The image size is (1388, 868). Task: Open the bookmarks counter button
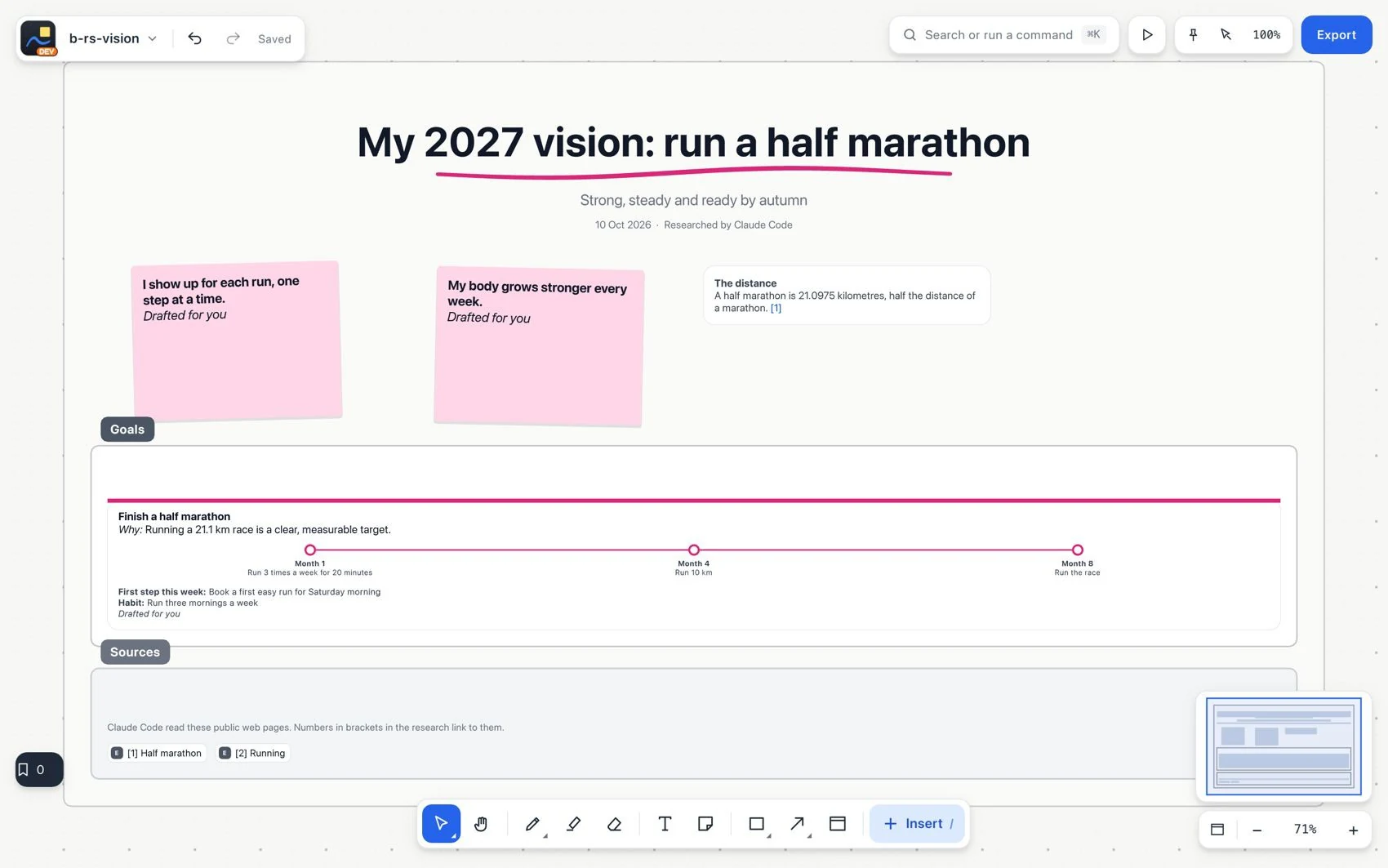39,769
